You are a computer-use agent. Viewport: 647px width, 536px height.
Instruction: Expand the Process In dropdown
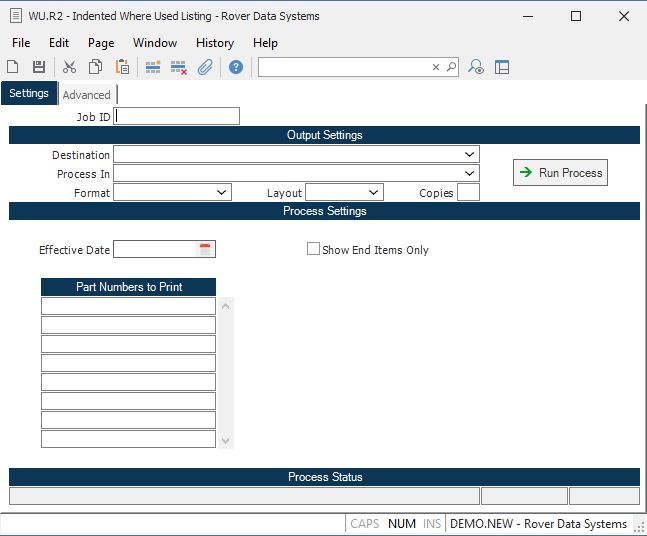pyautogui.click(x=470, y=174)
